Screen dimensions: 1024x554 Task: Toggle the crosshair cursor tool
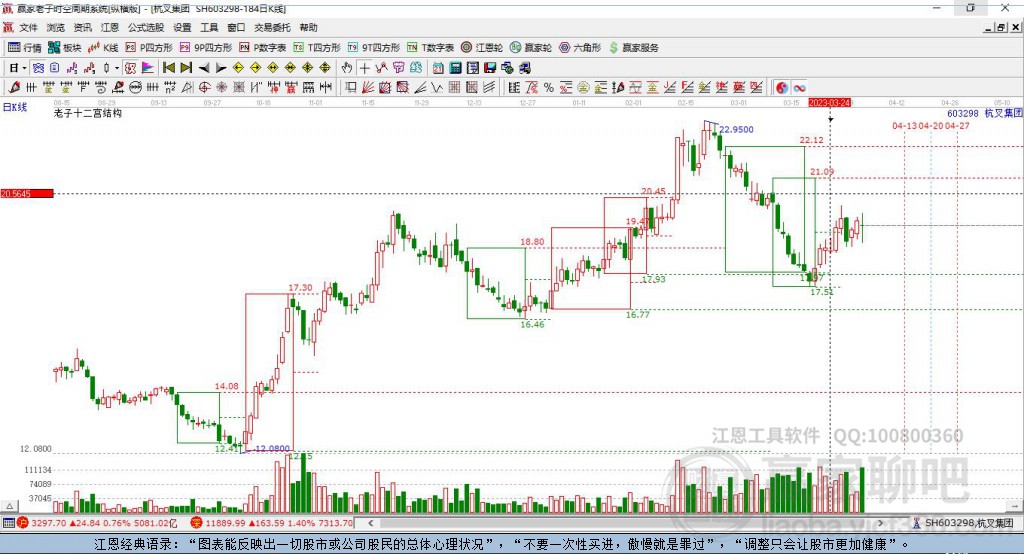[364, 68]
